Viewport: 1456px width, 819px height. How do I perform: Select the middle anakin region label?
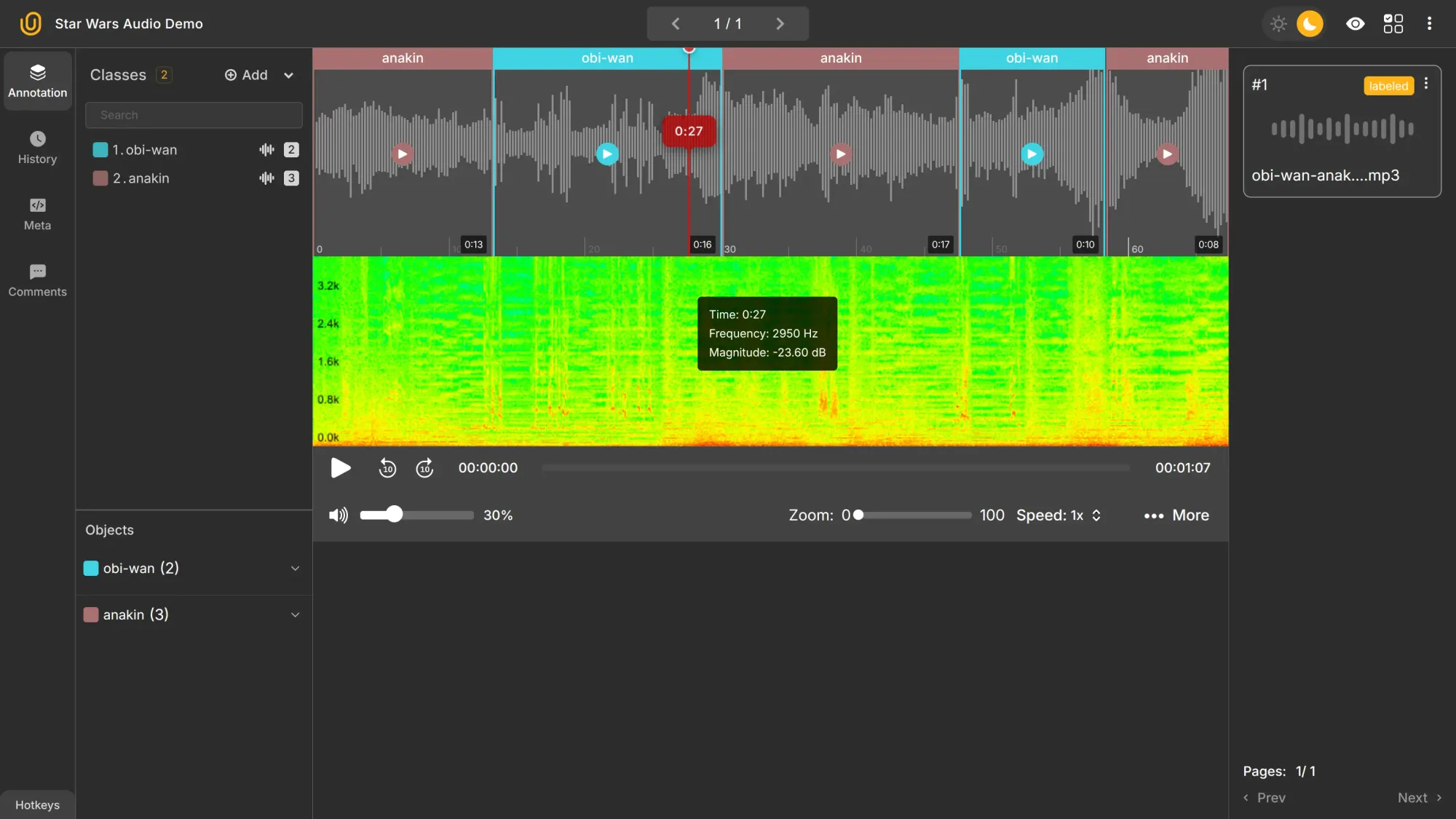tap(841, 58)
